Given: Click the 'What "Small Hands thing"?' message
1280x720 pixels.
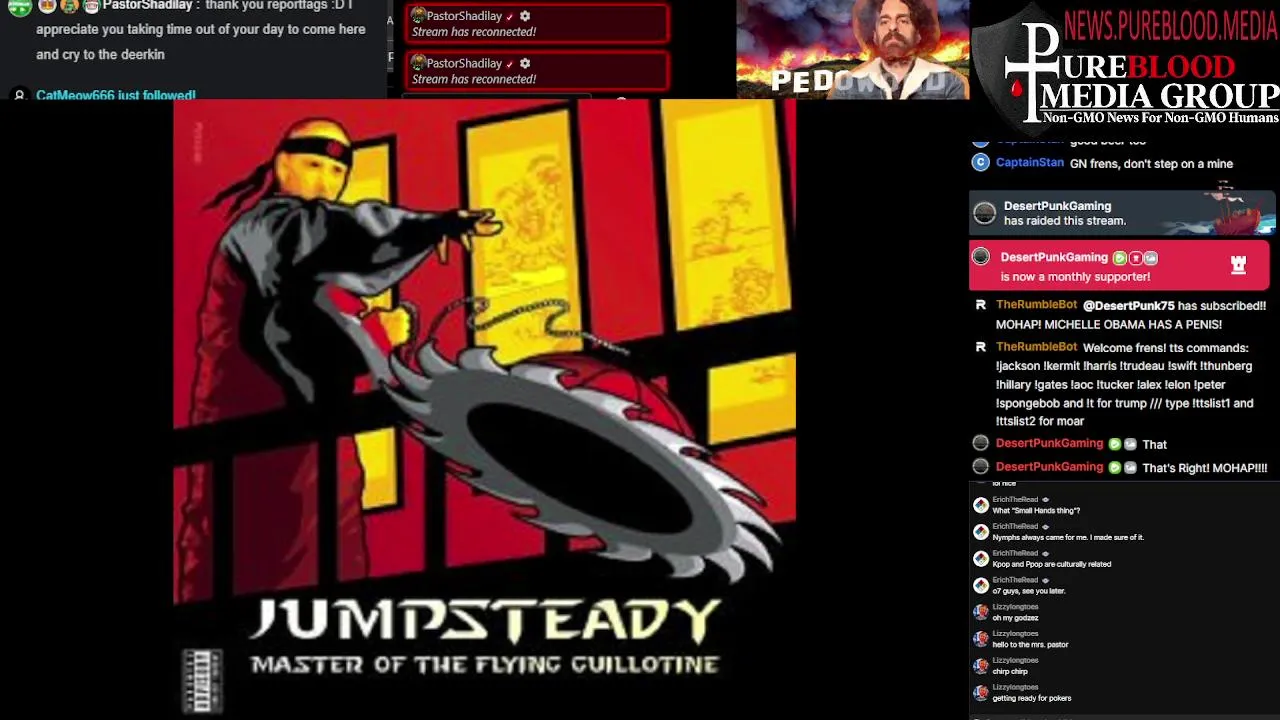Looking at the screenshot, I should click(x=1036, y=511).
